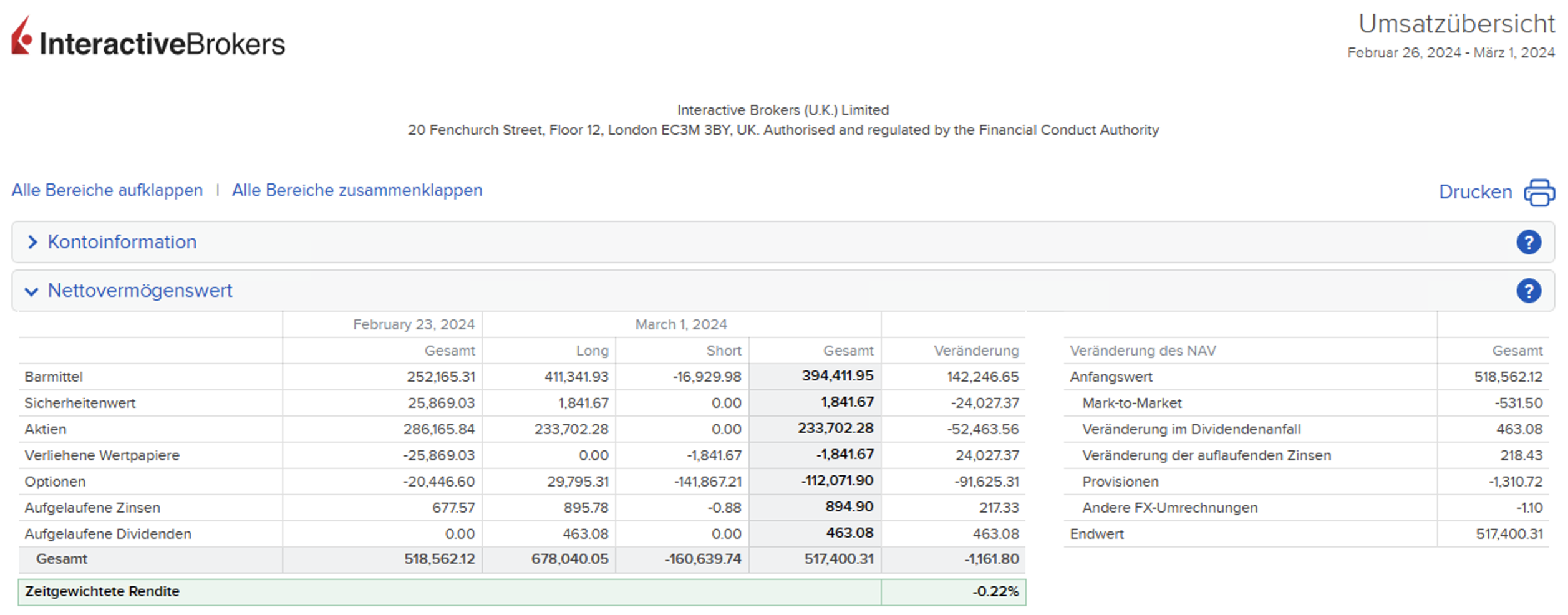Open help for the Nettovermögenswert section

(x=1528, y=291)
